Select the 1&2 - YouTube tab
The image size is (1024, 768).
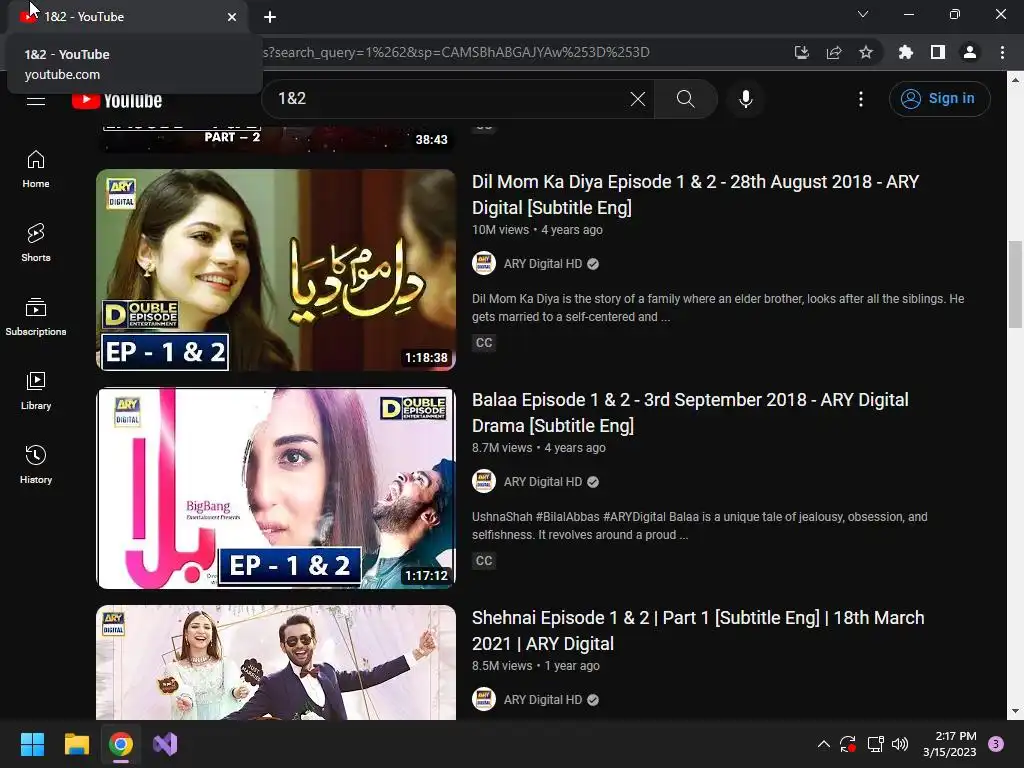127,17
